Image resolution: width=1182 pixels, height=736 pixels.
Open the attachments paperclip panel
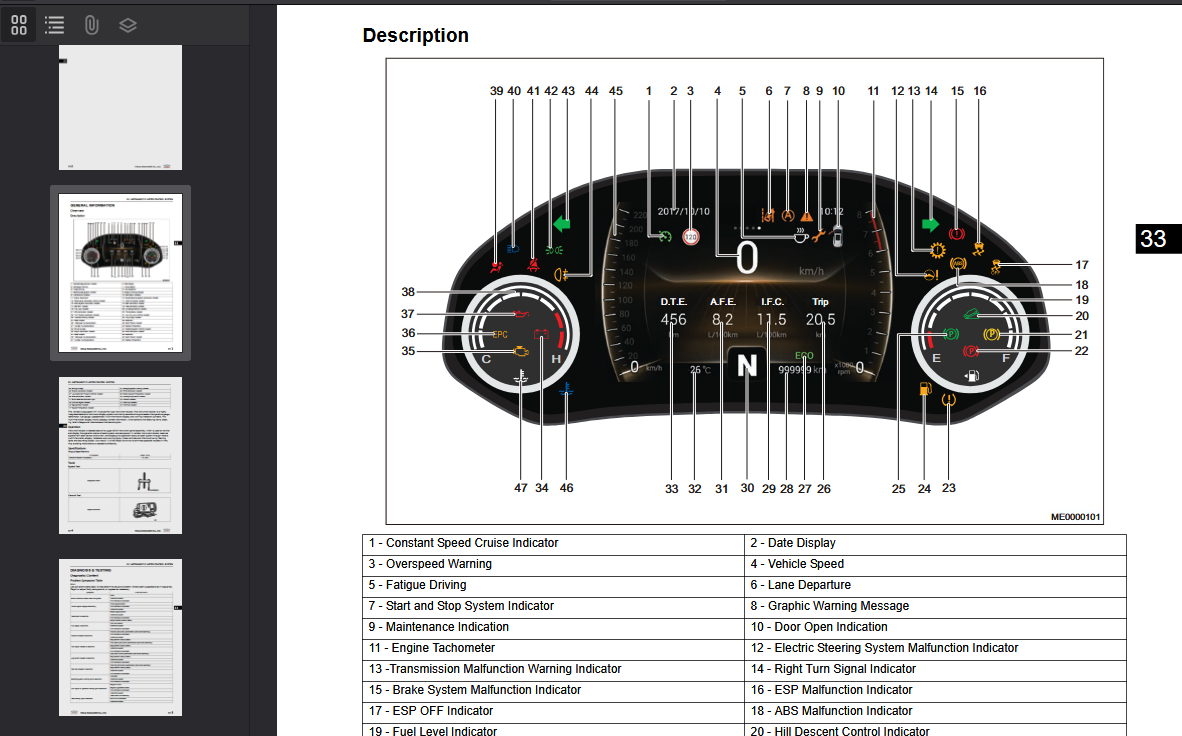pos(91,25)
